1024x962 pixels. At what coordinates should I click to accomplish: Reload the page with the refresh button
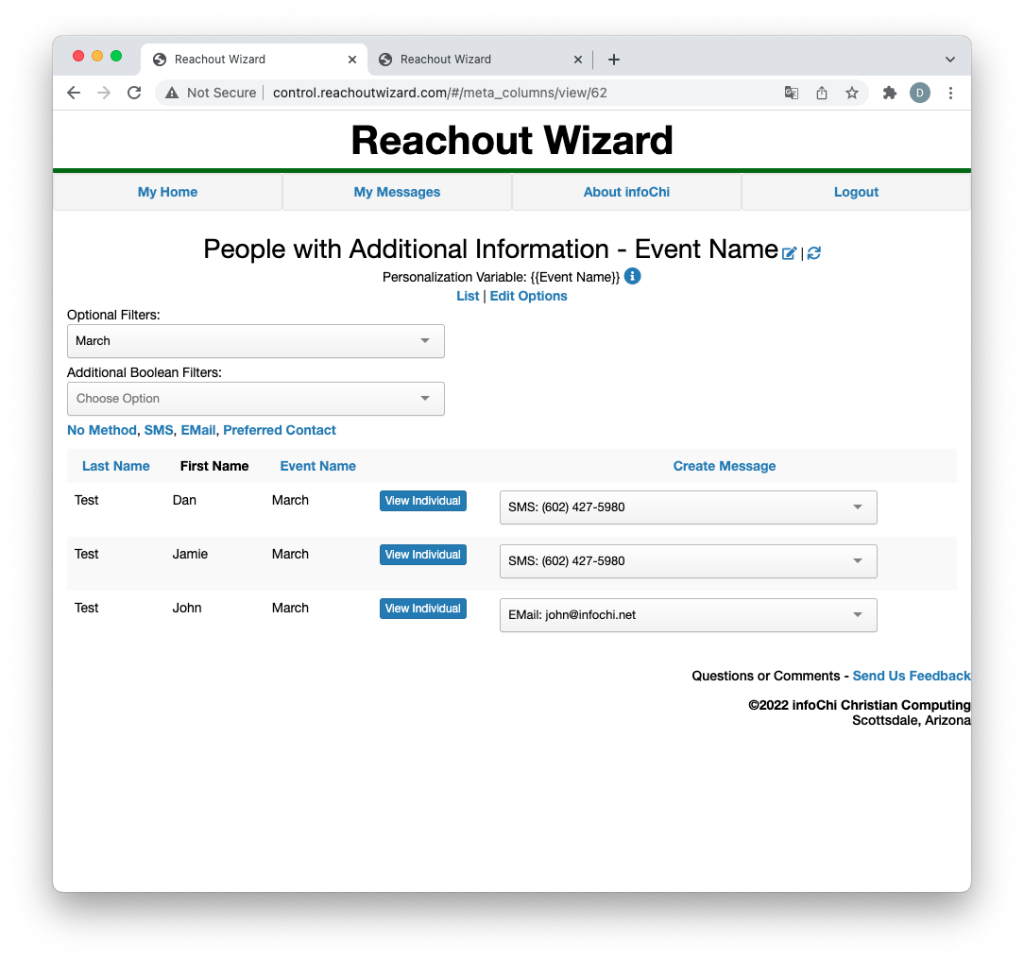pyautogui.click(x=134, y=93)
